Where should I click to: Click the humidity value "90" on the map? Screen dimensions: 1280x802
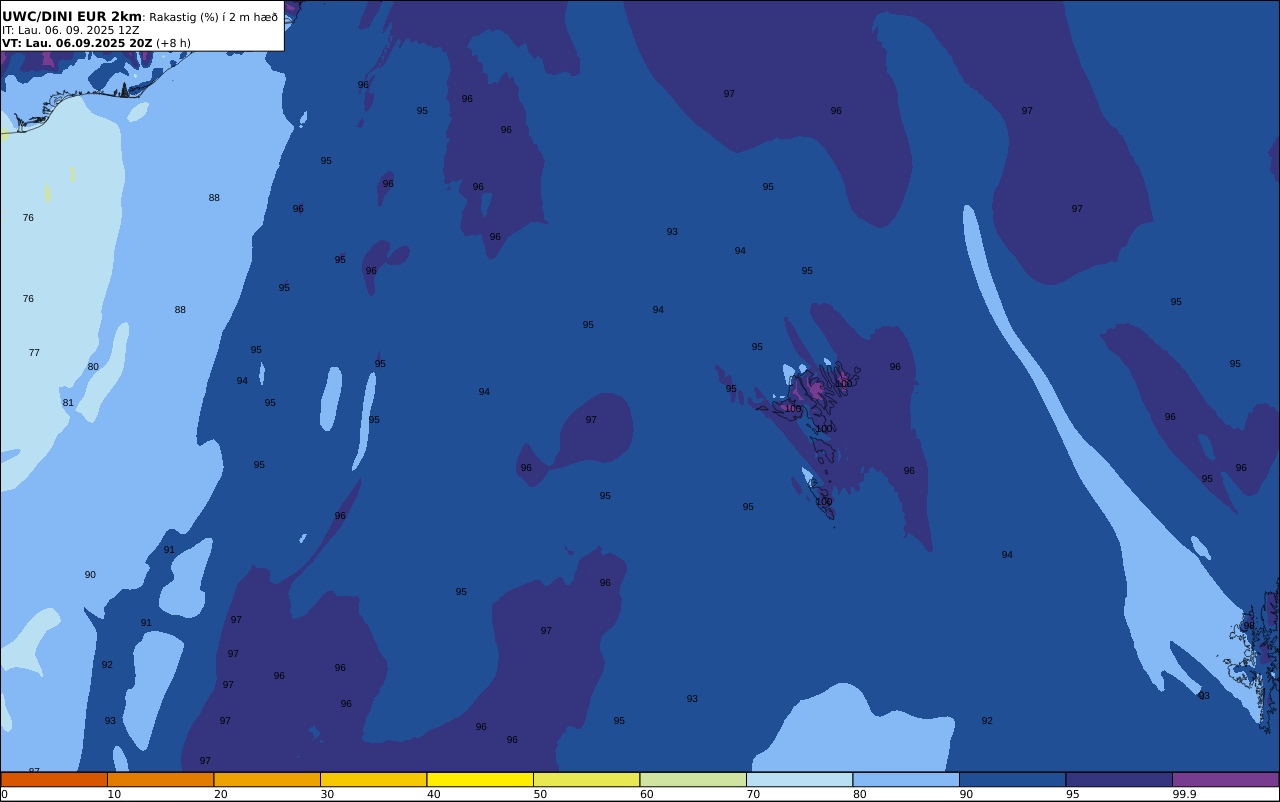90,575
